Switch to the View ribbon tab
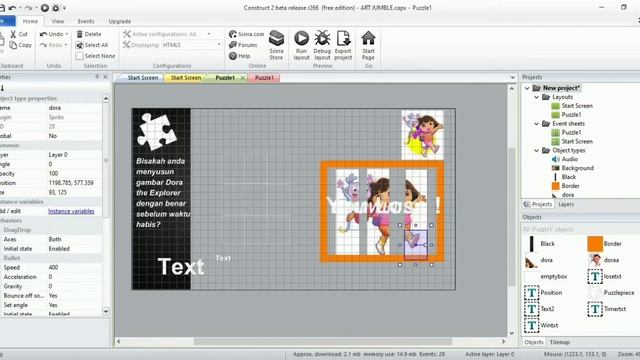 coord(58,21)
